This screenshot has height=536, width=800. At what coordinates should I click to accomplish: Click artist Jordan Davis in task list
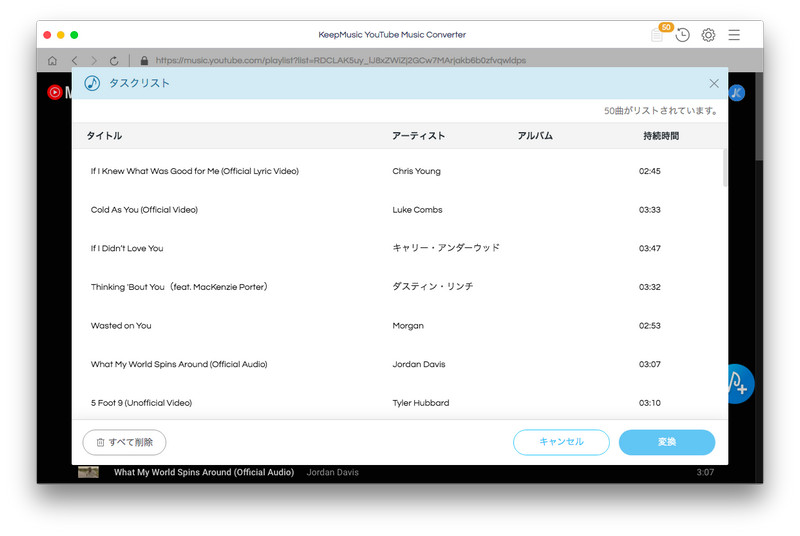point(419,364)
